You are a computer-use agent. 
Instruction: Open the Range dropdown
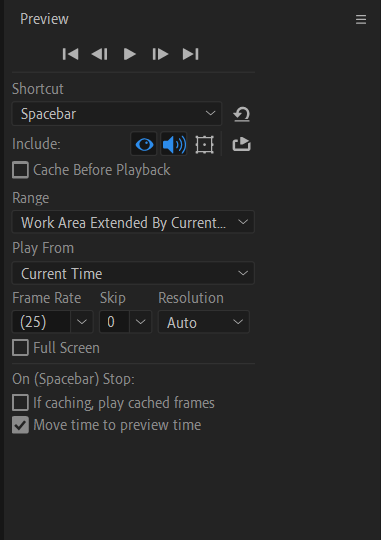click(x=133, y=222)
